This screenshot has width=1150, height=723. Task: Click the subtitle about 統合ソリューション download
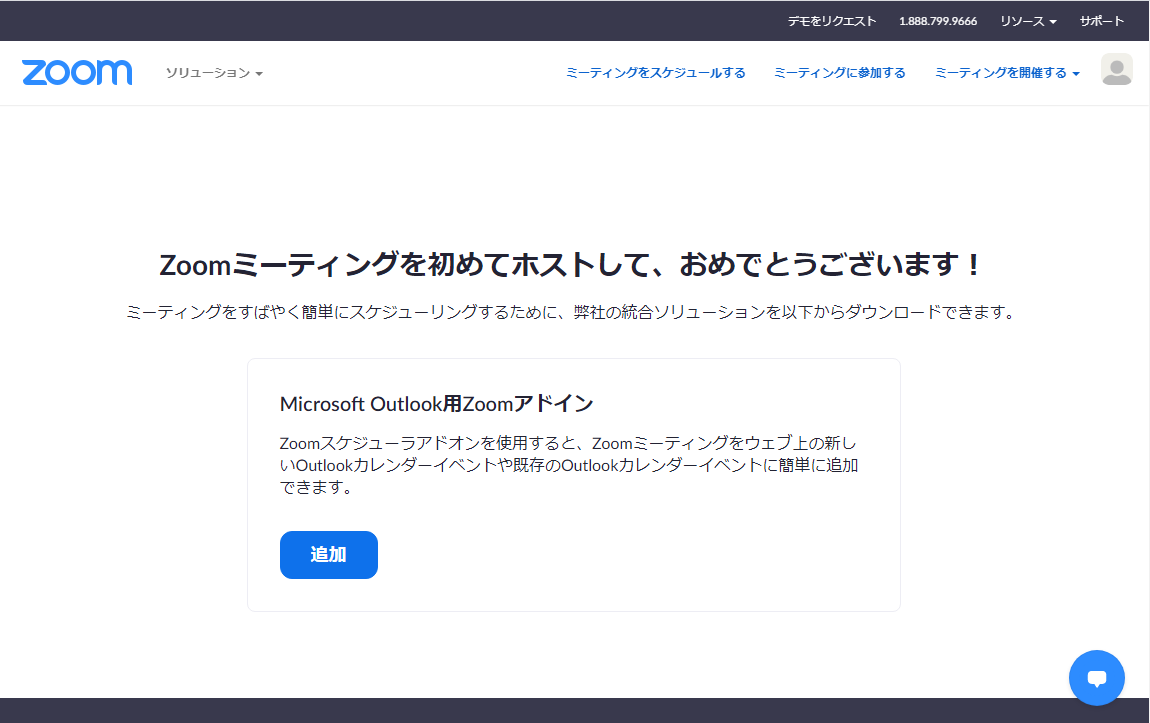pyautogui.click(x=570, y=312)
